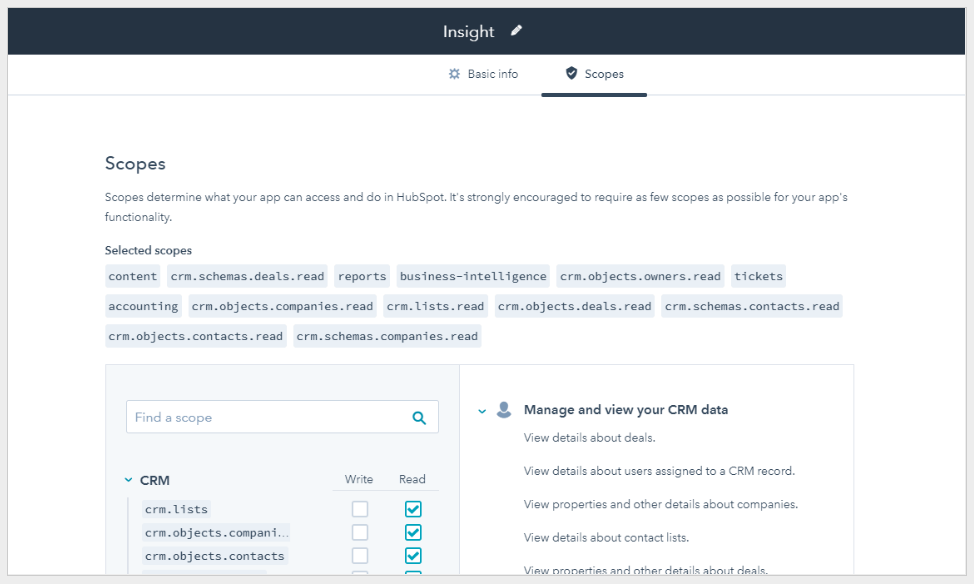Image resolution: width=974 pixels, height=584 pixels.
Task: Collapse the Manage and view your CRM data group
Action: tap(483, 410)
